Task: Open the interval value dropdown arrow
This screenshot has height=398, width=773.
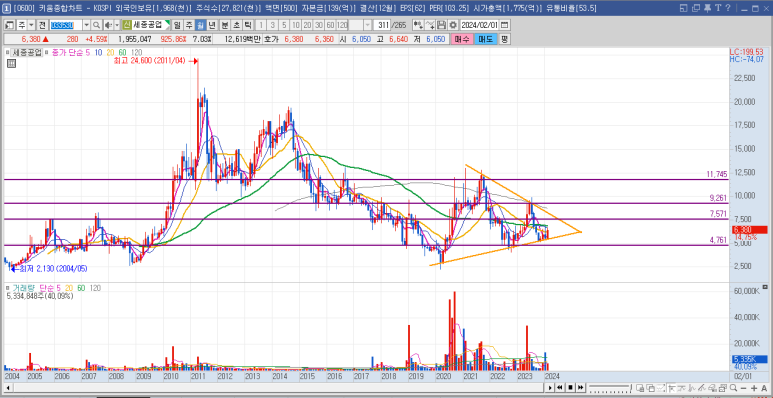Action: [x=368, y=25]
